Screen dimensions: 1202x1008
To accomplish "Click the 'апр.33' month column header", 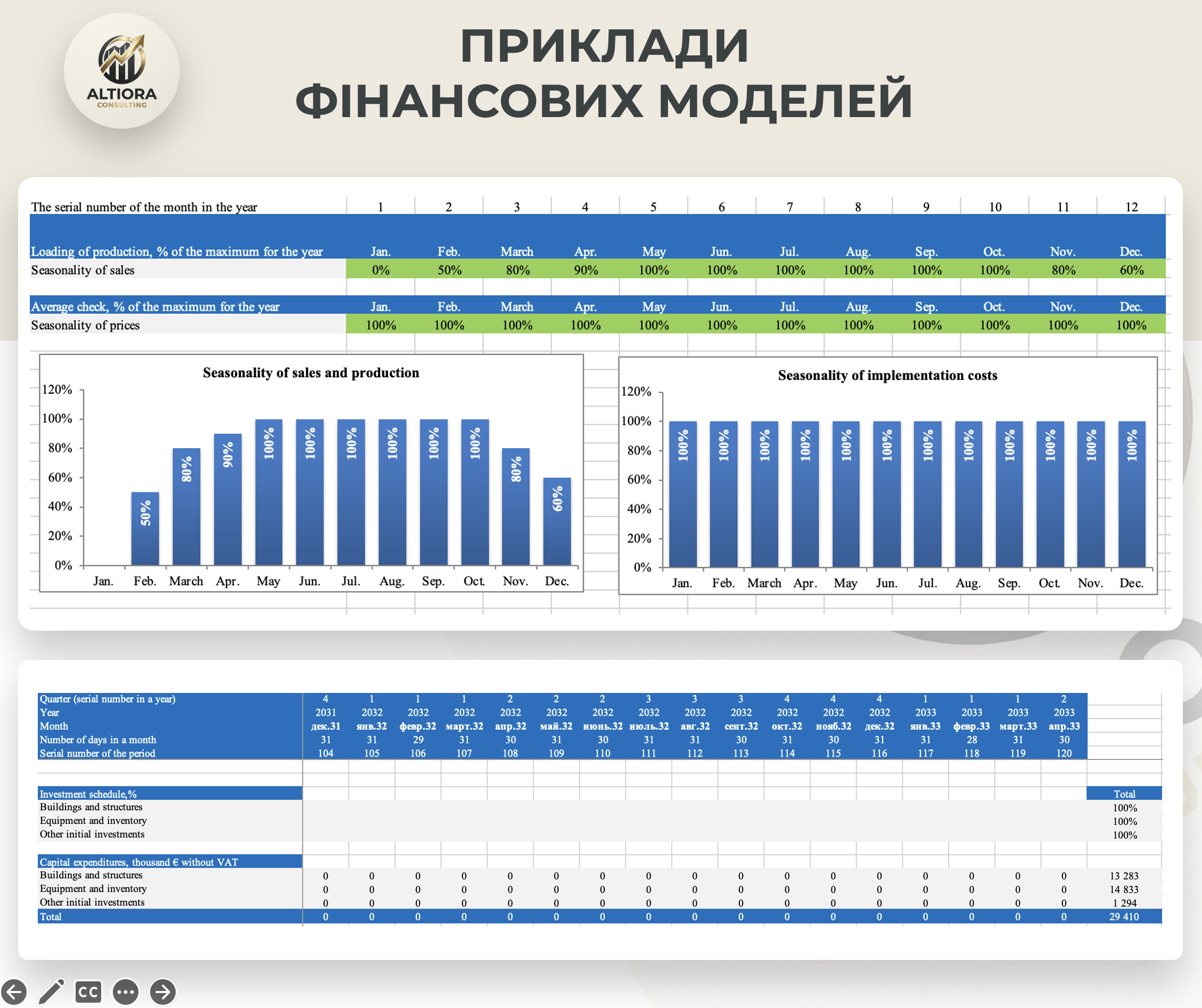I will [x=1064, y=726].
